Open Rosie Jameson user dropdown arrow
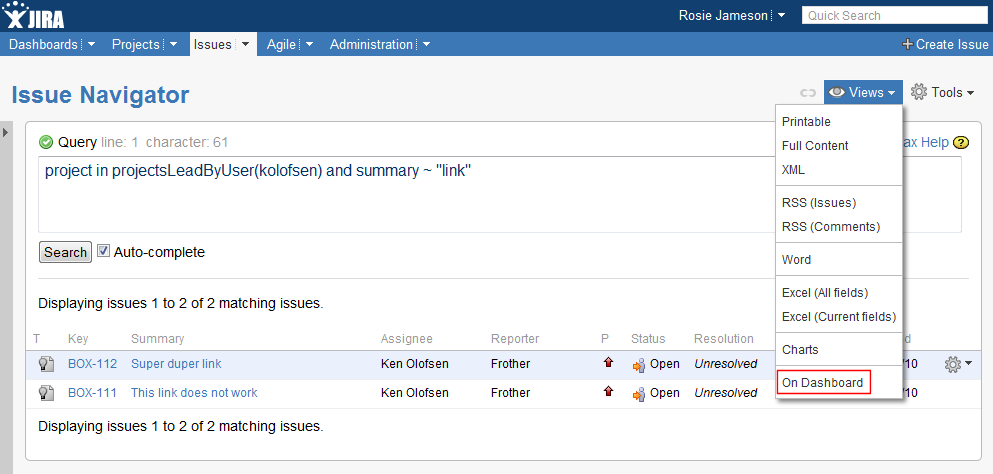The height and width of the screenshot is (474, 993). [781, 15]
